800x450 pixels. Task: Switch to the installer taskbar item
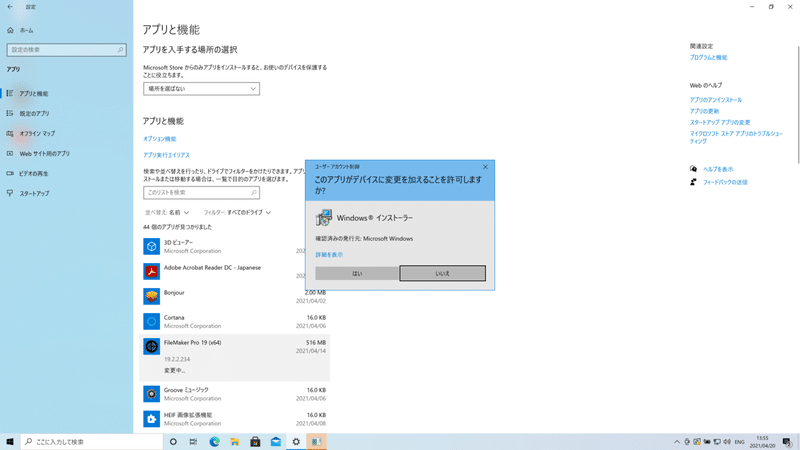click(x=316, y=442)
